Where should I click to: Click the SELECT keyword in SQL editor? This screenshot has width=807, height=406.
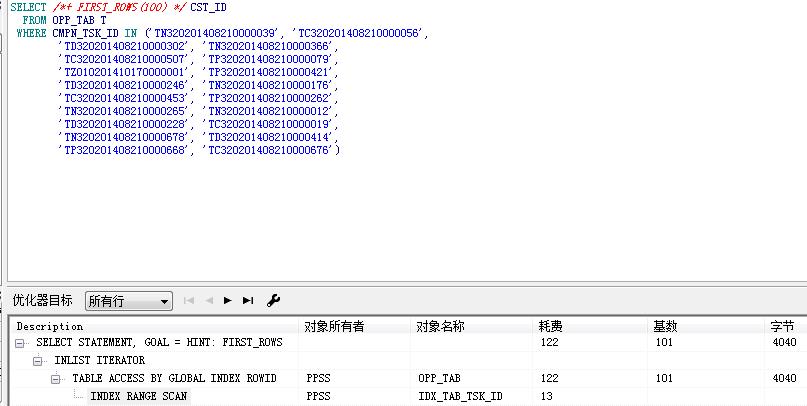28,8
